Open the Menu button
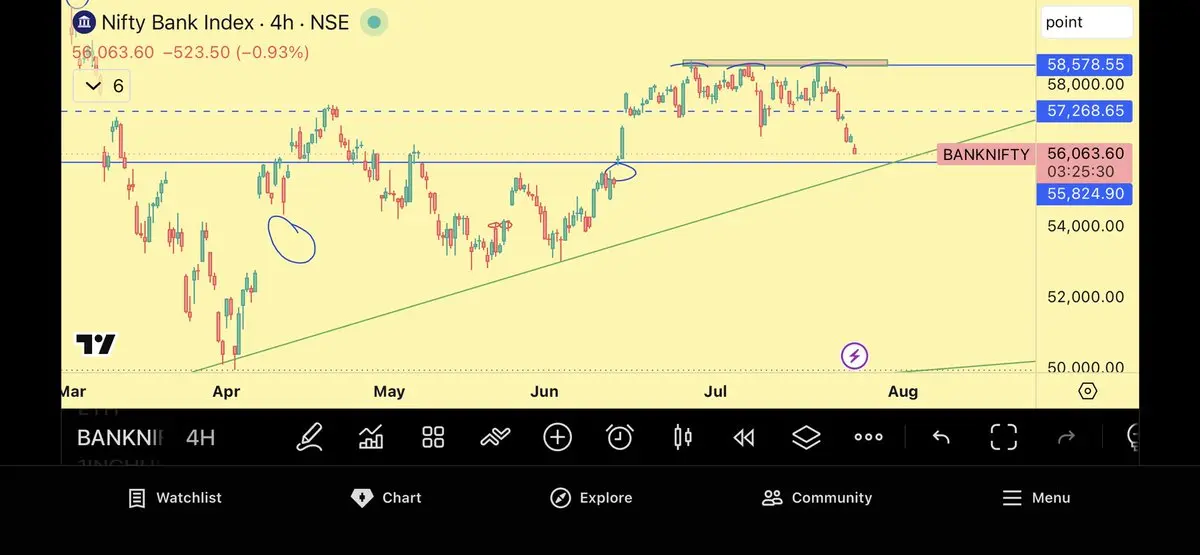 pyautogui.click(x=1036, y=498)
